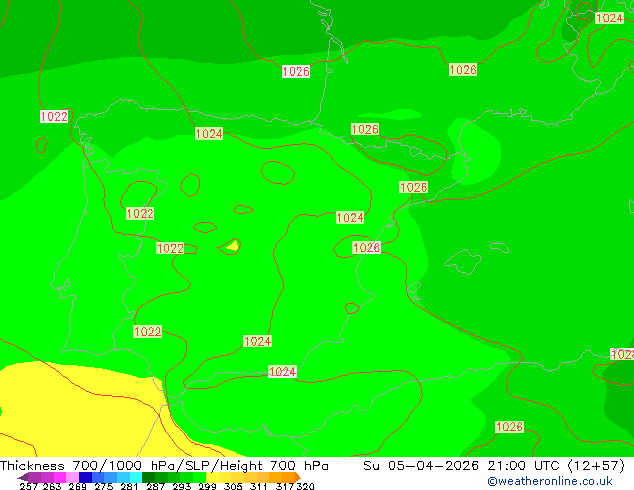The image size is (634, 490).
Task: Select the cyan swatch in the color scale
Action: click(x=136, y=477)
